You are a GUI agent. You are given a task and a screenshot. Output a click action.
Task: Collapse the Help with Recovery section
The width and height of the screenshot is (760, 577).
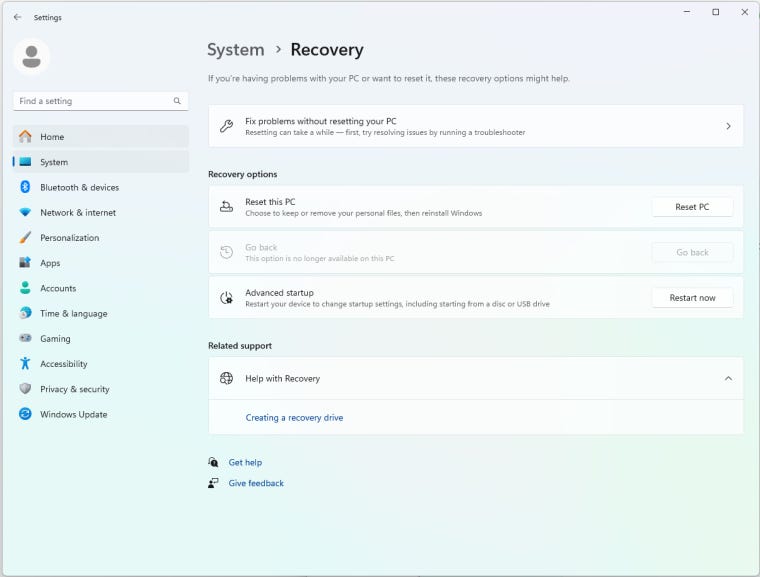point(727,379)
